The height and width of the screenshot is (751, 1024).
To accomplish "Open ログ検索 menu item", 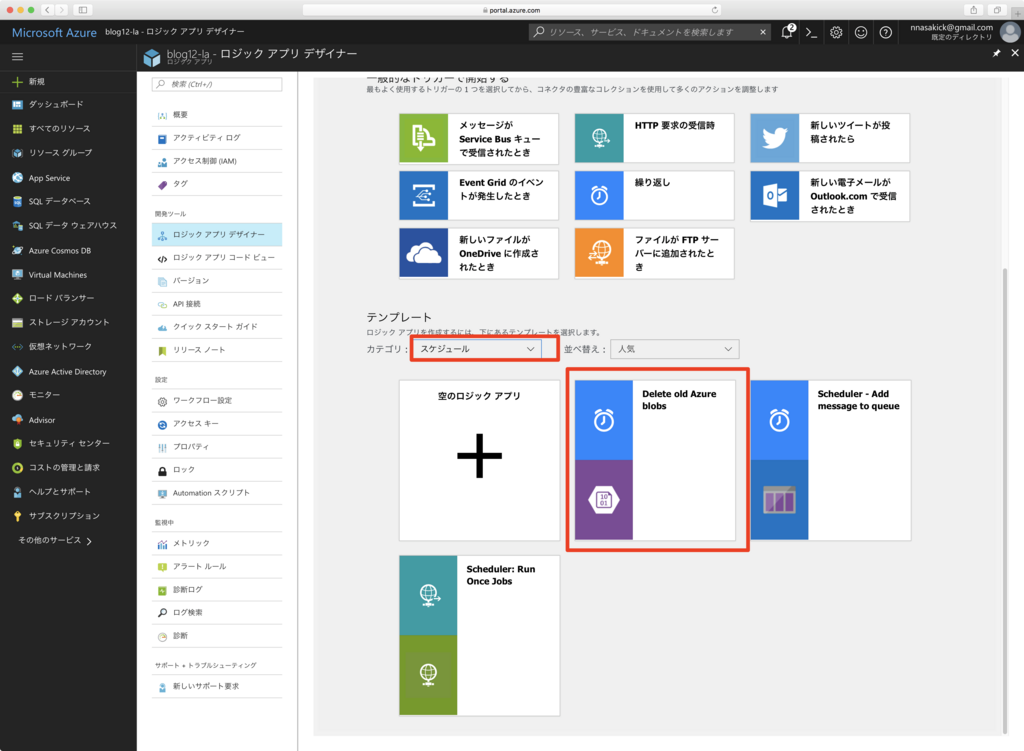I will [217, 613].
